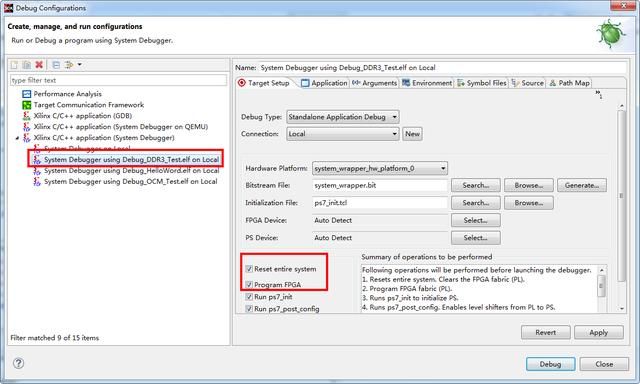Select the PS Device
The height and width of the screenshot is (384, 640).
coord(476,238)
